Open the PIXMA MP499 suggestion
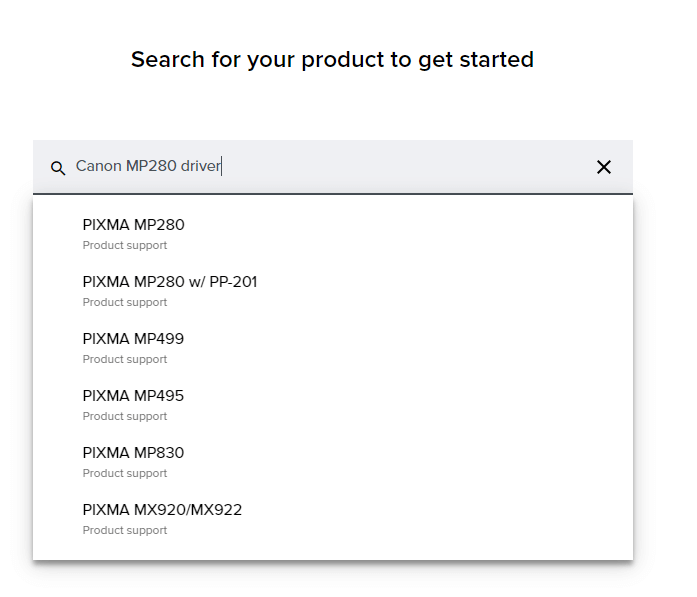 click(x=133, y=339)
